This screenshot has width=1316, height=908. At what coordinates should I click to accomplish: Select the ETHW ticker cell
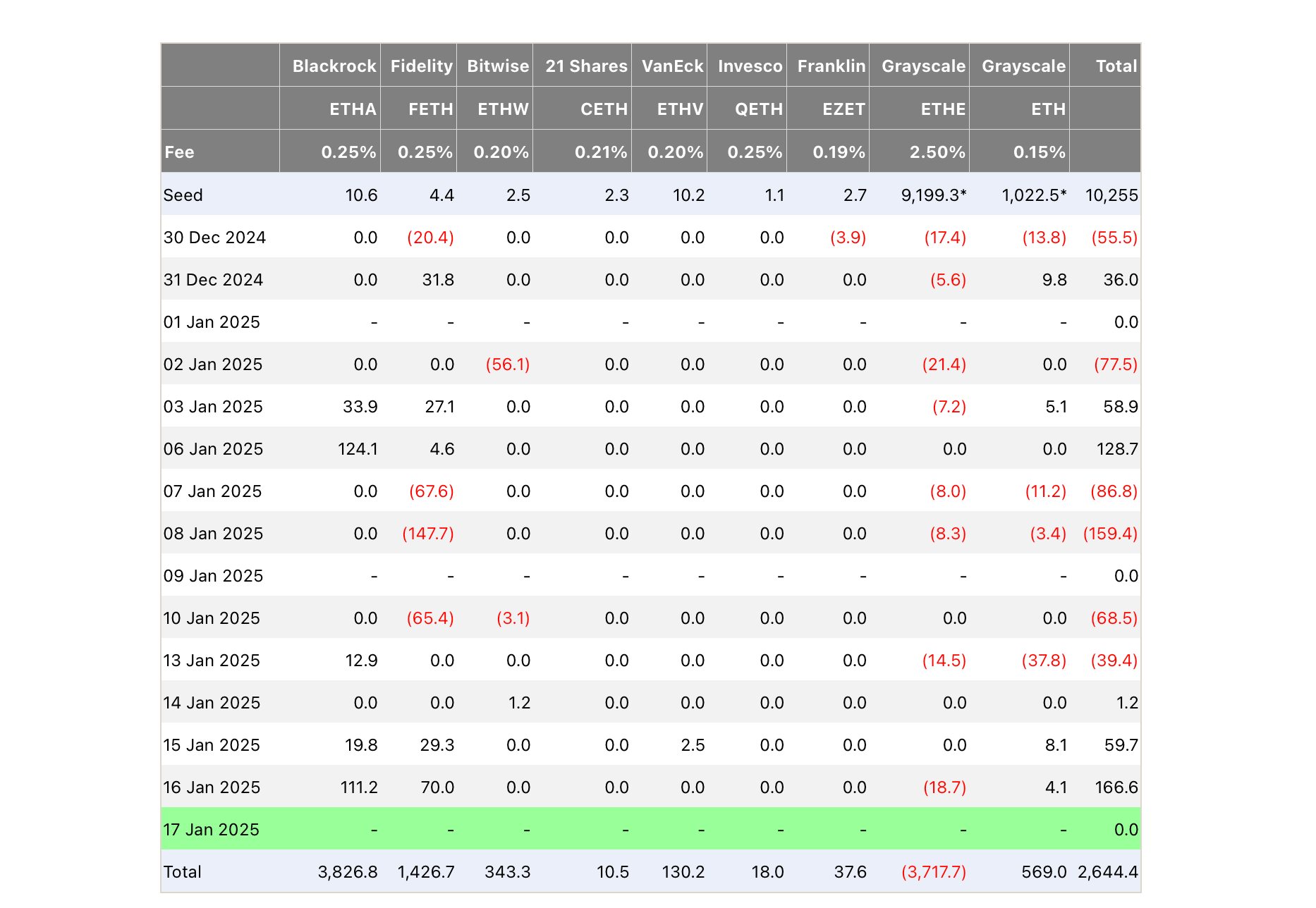[x=504, y=109]
